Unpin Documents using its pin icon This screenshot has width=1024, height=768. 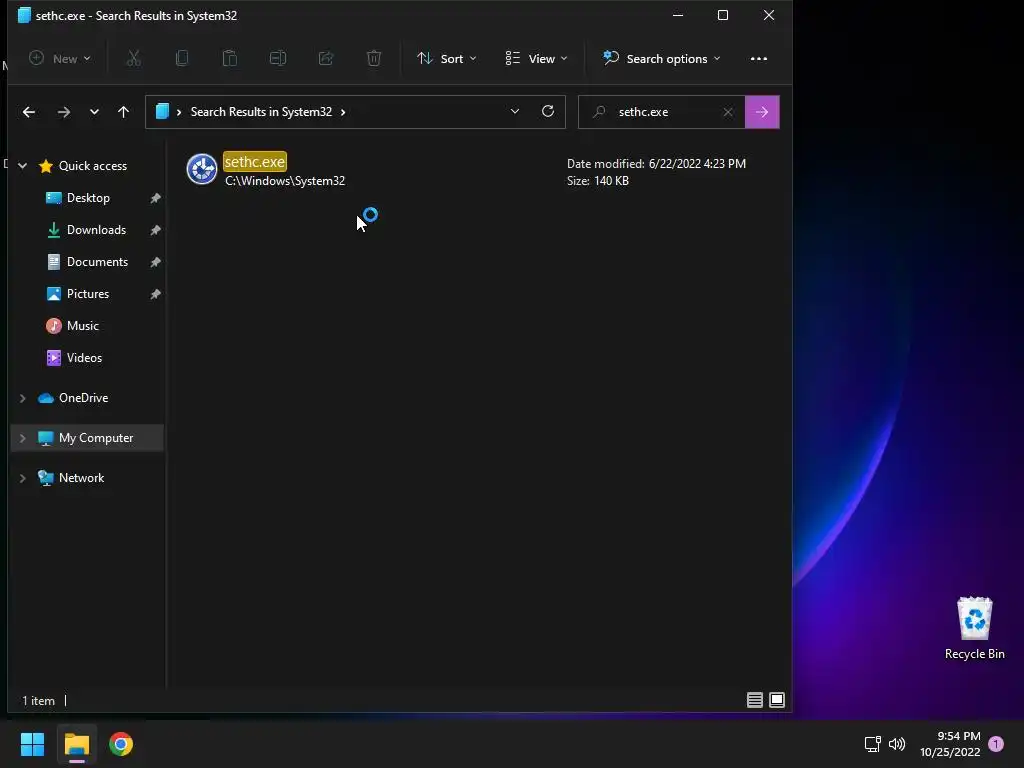tap(155, 262)
